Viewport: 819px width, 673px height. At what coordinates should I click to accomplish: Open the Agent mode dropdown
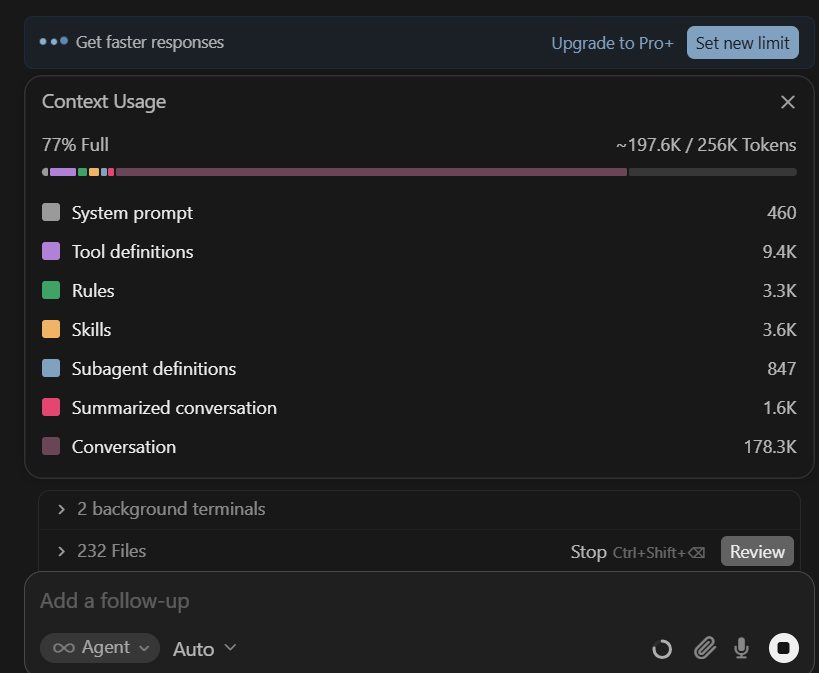(x=100, y=648)
